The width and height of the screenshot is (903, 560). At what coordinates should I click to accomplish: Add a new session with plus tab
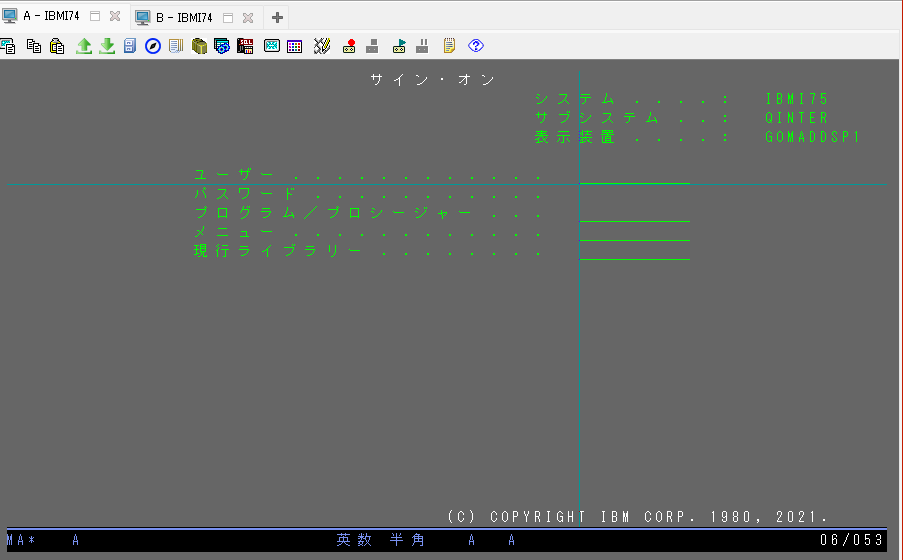(277, 18)
